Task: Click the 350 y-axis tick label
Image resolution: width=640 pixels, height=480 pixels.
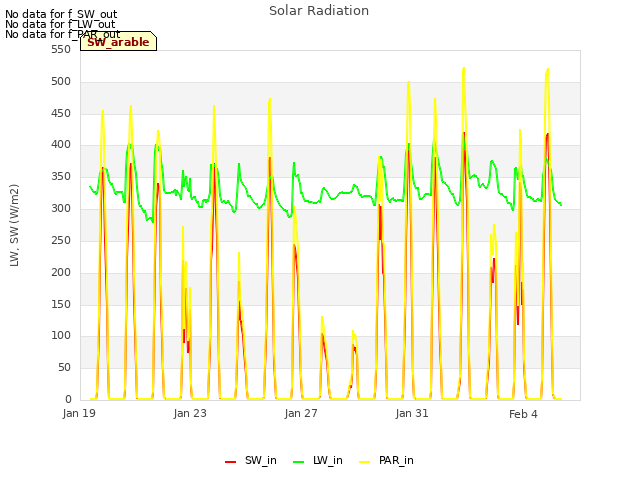Action: pyautogui.click(x=61, y=177)
